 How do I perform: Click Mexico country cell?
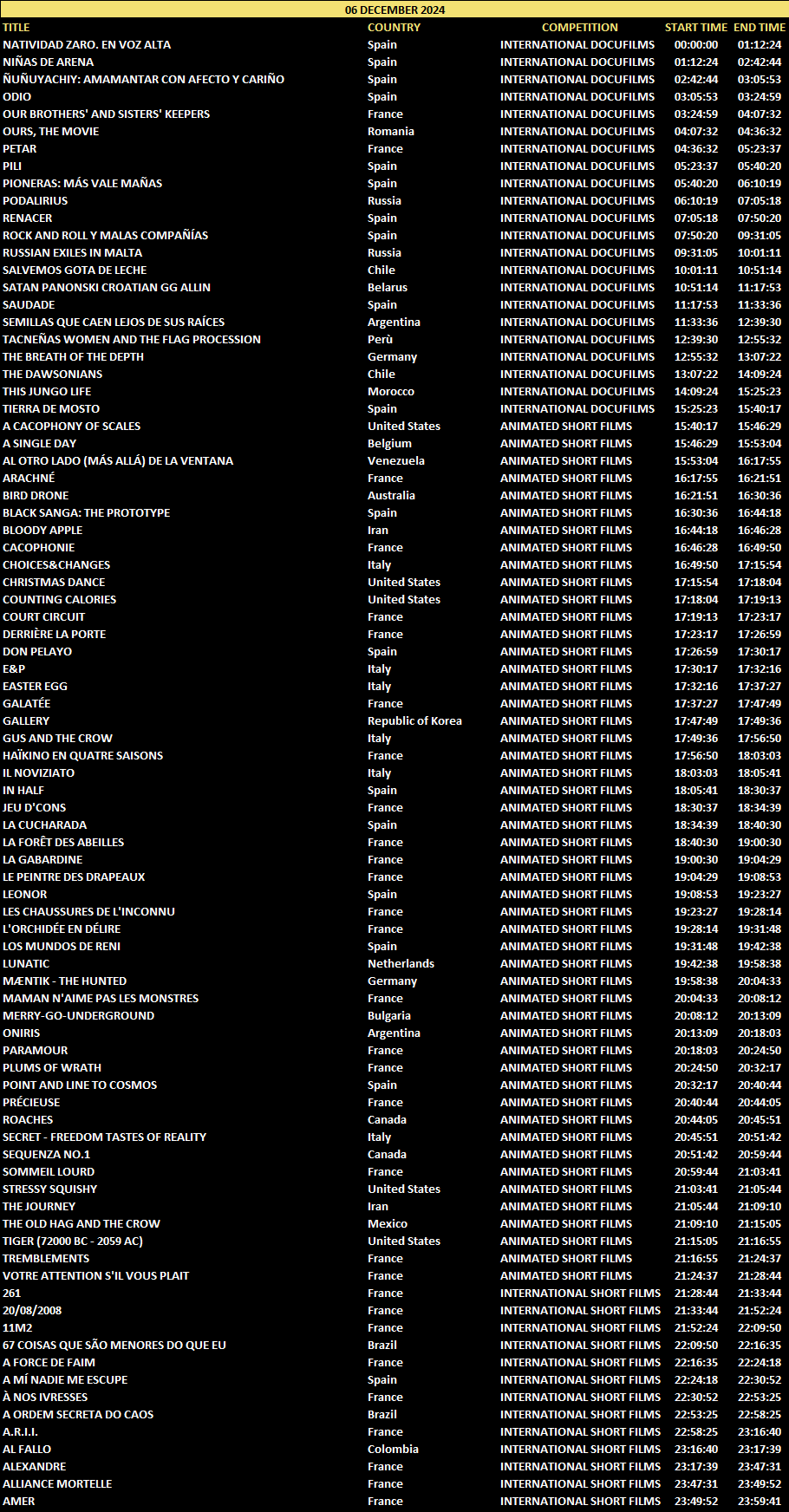(388, 1223)
